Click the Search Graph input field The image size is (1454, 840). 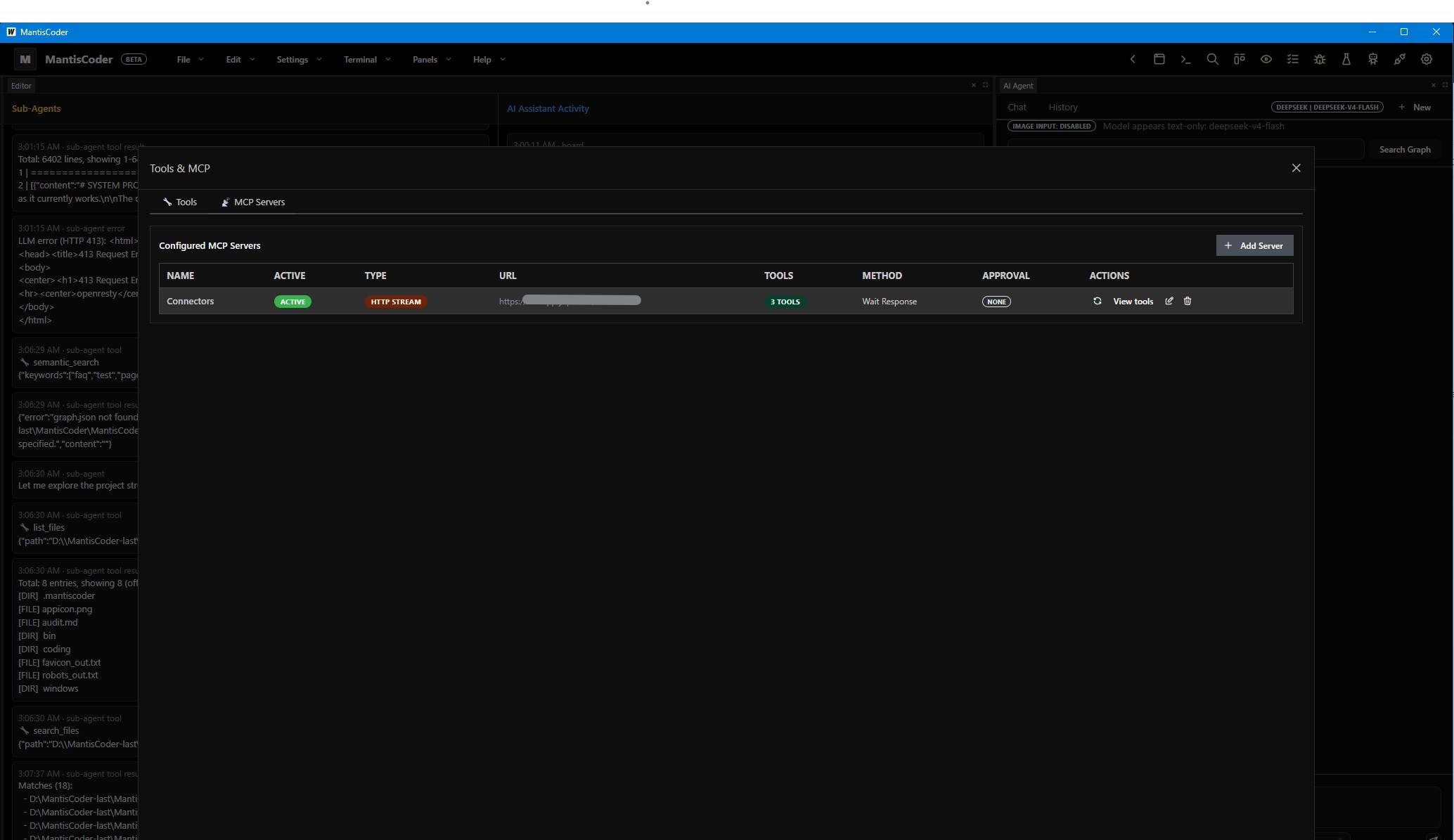(1185, 150)
